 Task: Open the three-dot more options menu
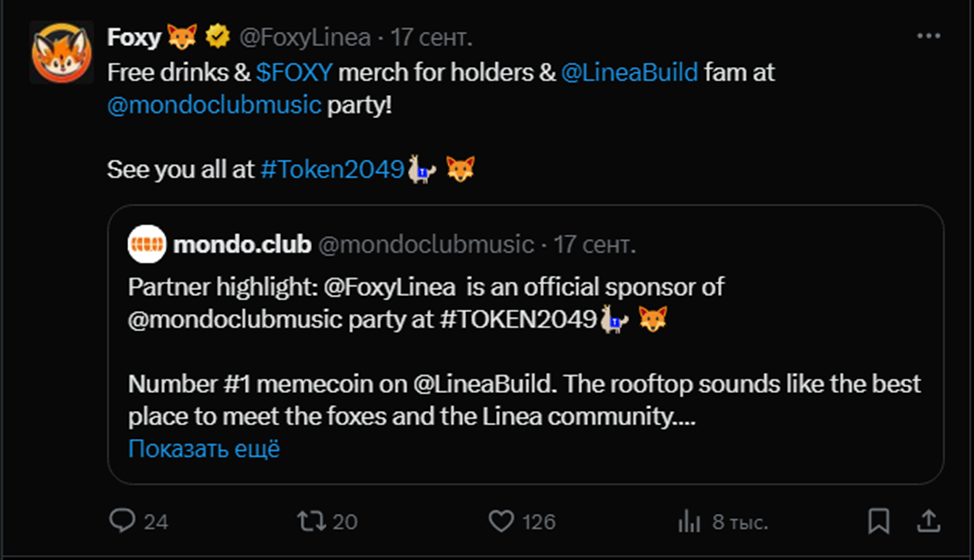(928, 37)
